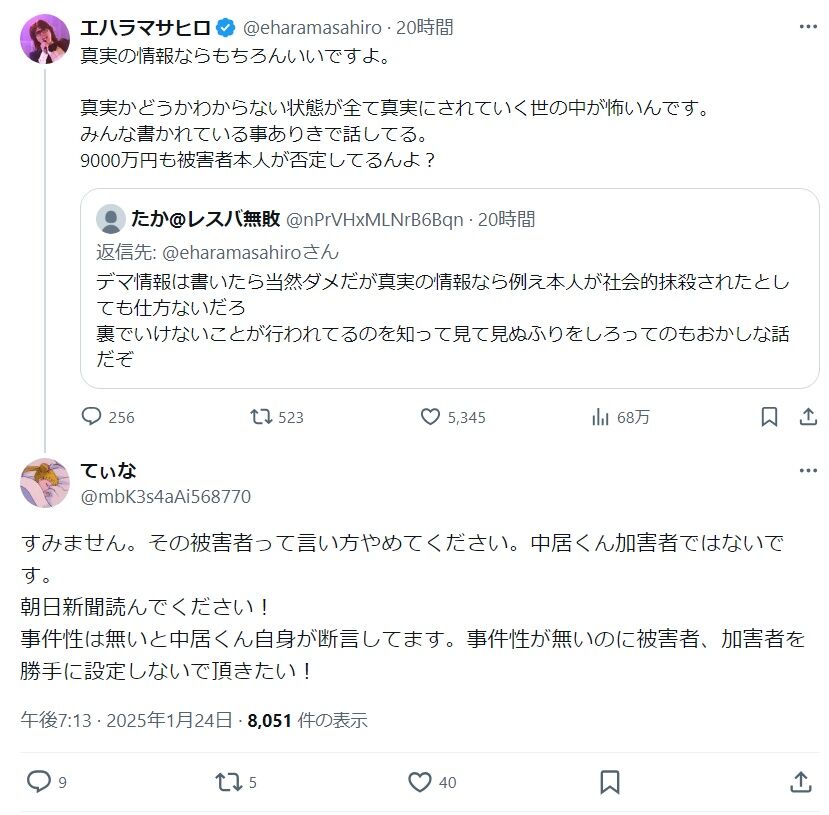829x815 pixels.
Task: Open the 午後7:13 · 2025年1月24日 timestamp
Action: (127, 719)
